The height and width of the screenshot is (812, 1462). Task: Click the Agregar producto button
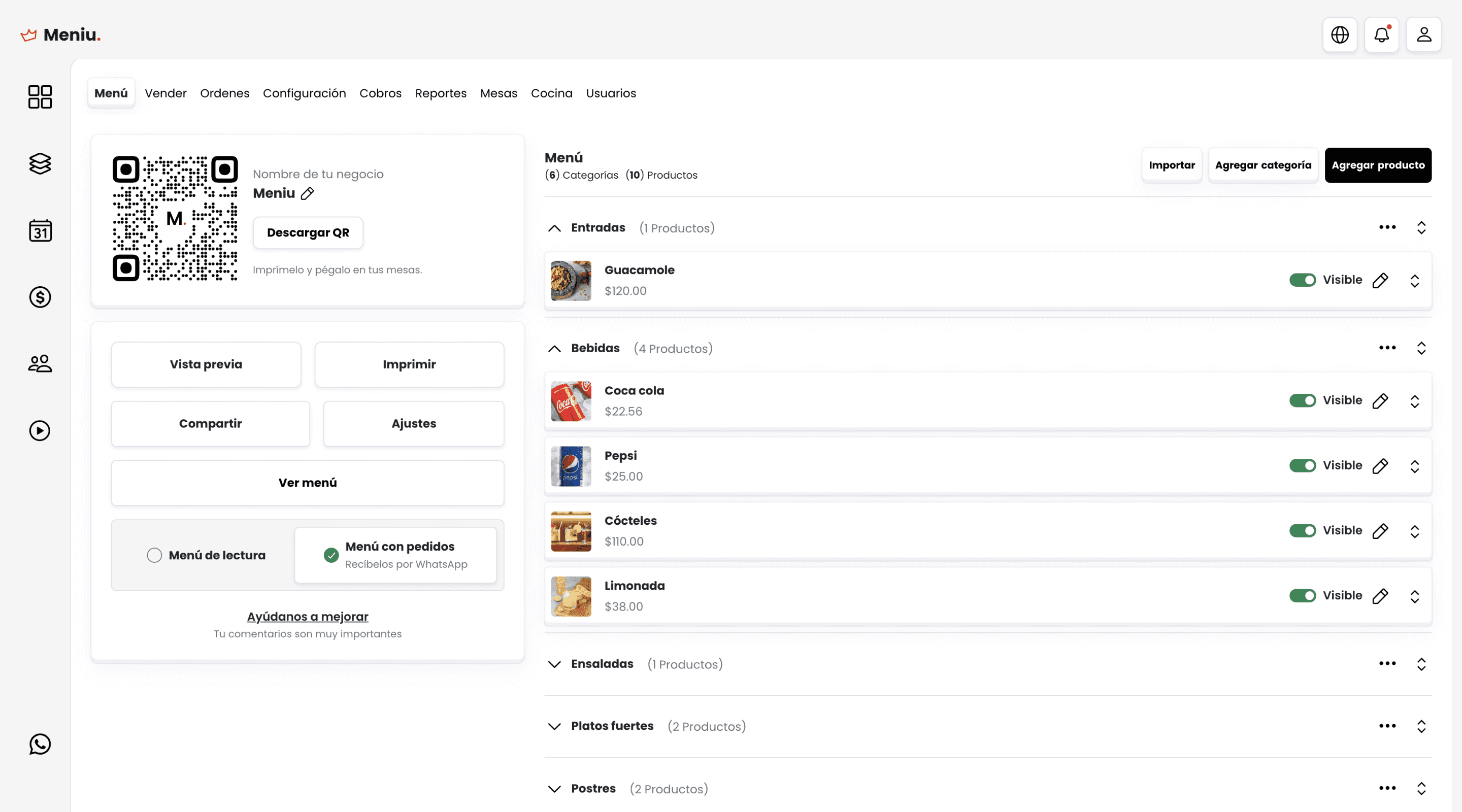[1378, 165]
